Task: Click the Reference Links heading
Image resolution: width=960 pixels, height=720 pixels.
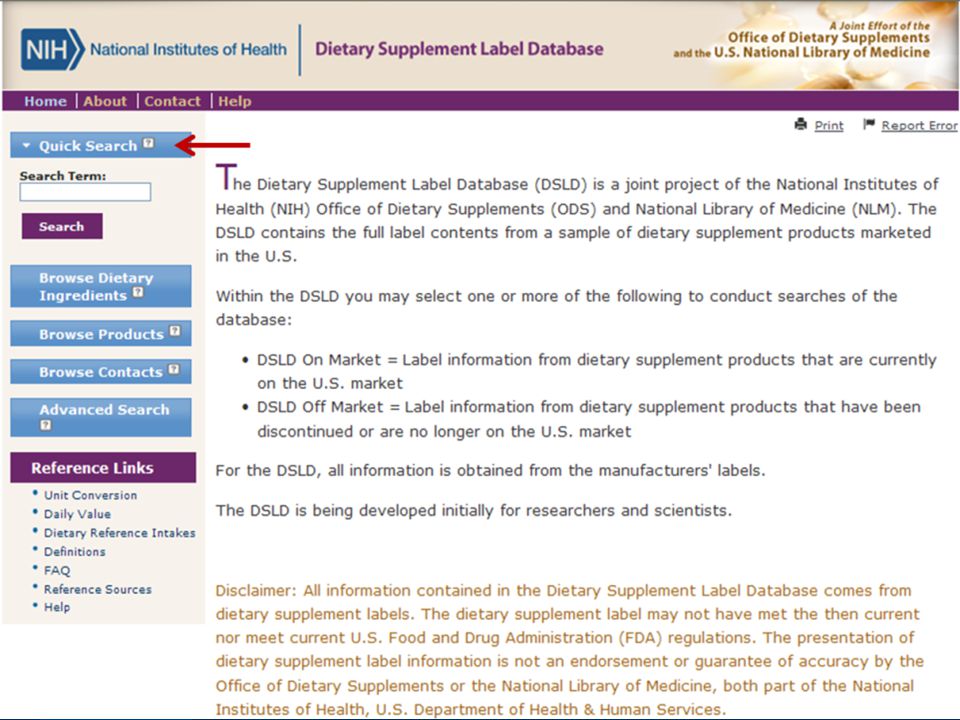Action: pos(92,468)
